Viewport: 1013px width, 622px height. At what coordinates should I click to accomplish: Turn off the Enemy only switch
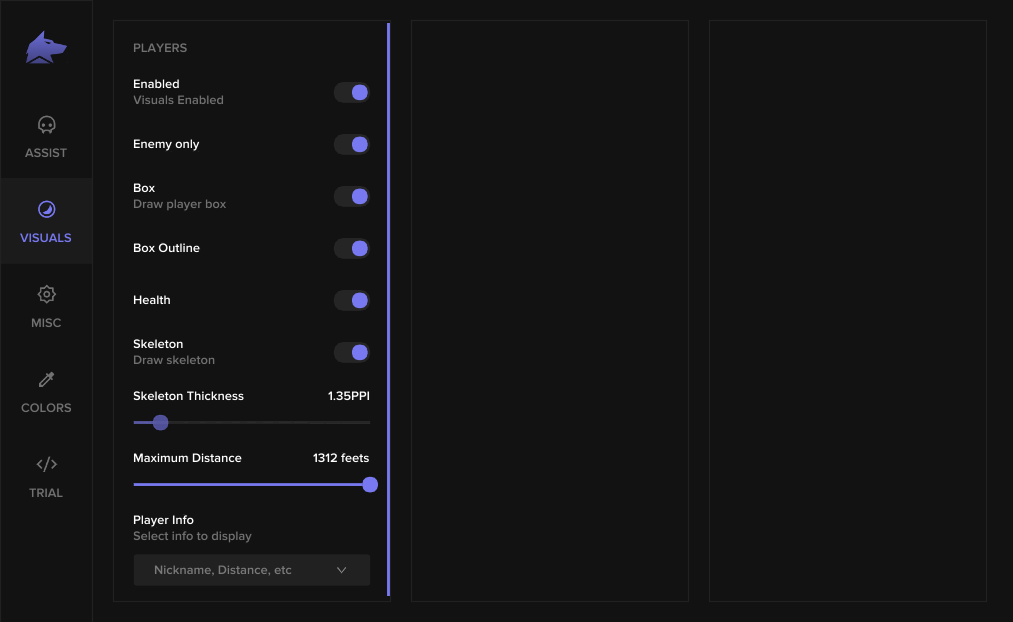351,144
